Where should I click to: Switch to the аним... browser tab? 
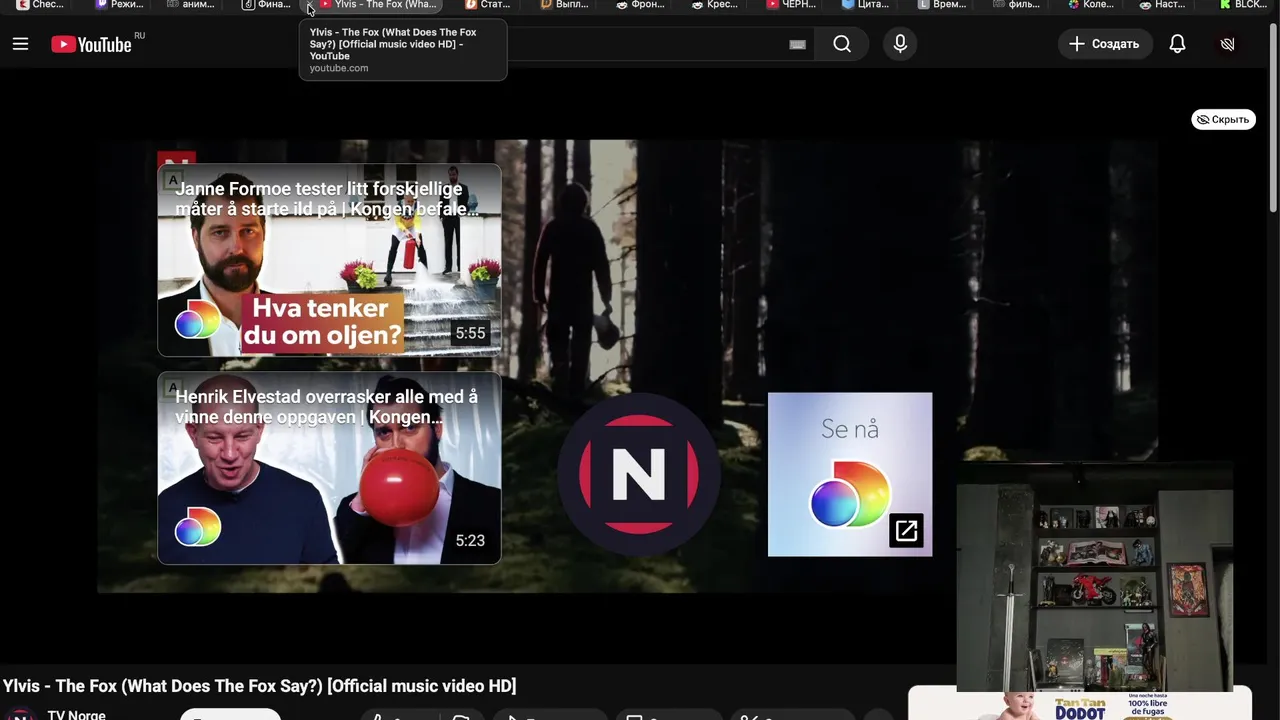click(x=192, y=5)
